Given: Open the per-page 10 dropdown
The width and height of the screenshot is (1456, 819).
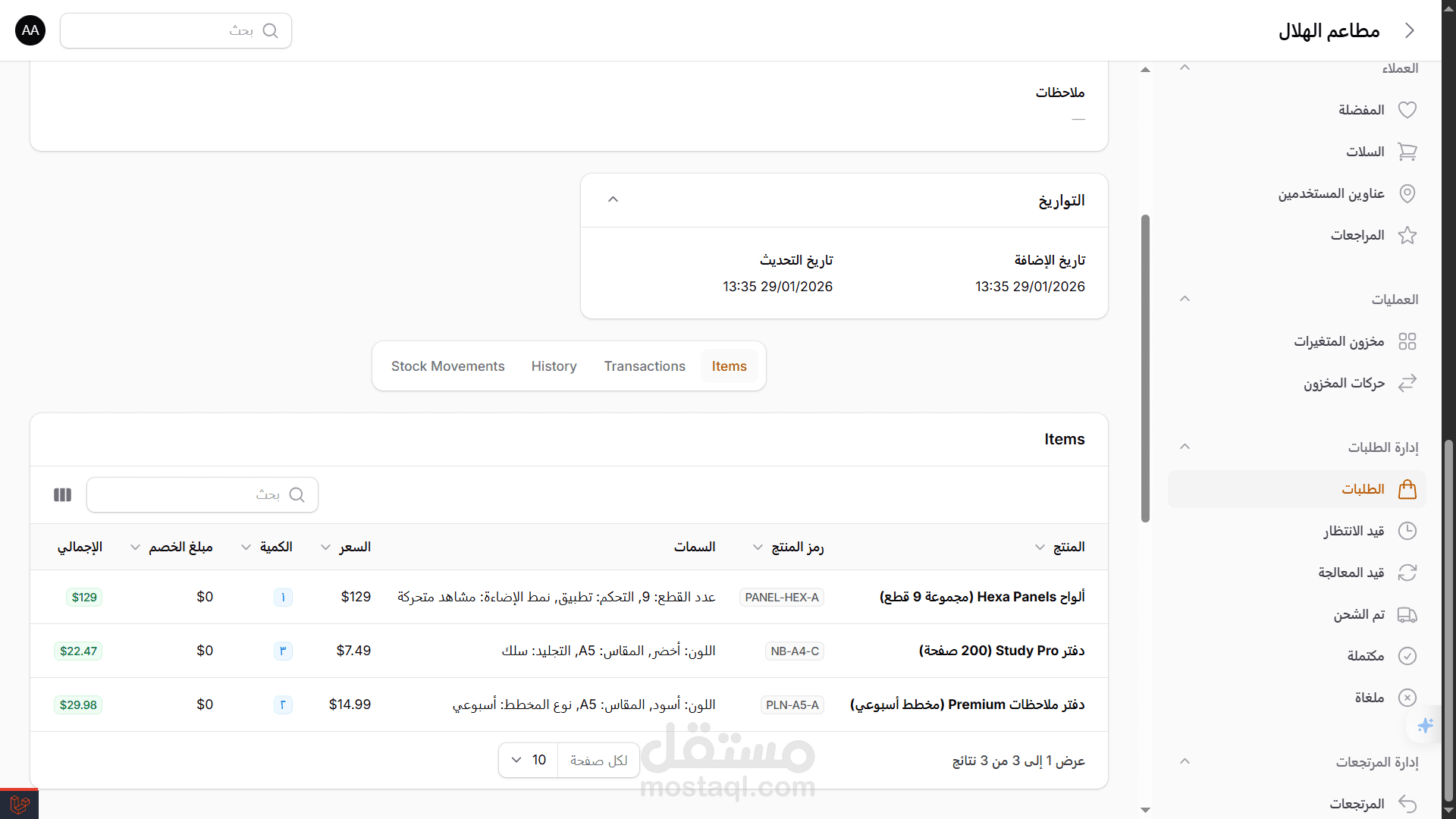Looking at the screenshot, I should coord(529,760).
